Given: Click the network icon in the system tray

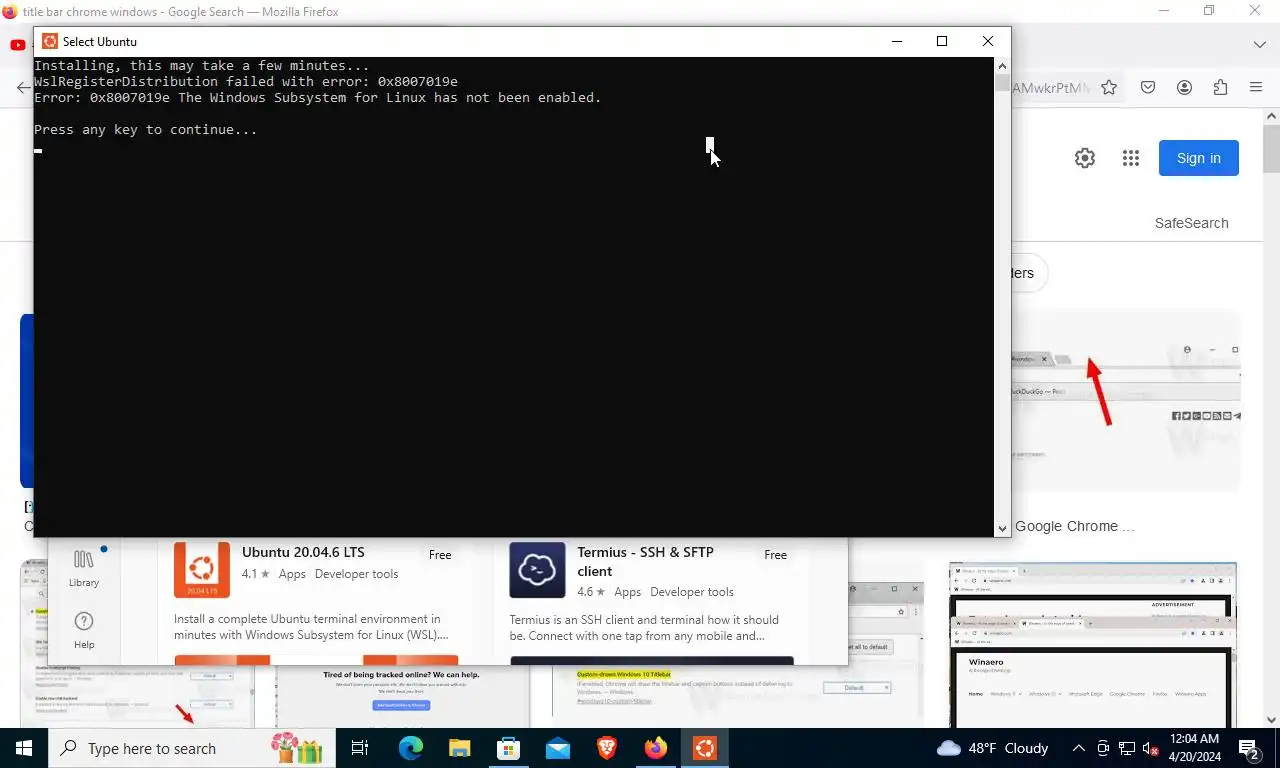Looking at the screenshot, I should [1127, 748].
